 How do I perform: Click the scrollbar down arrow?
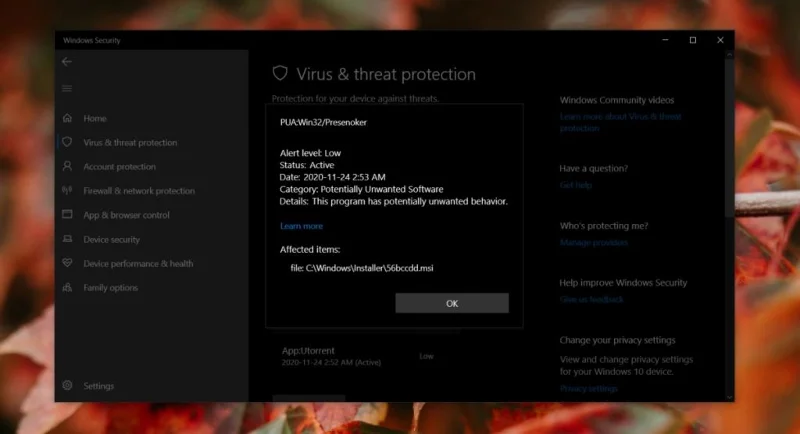coord(729,397)
